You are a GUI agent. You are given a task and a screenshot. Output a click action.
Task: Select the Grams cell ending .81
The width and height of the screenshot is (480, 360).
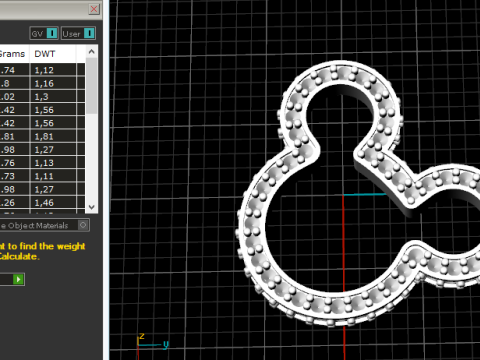point(14,136)
